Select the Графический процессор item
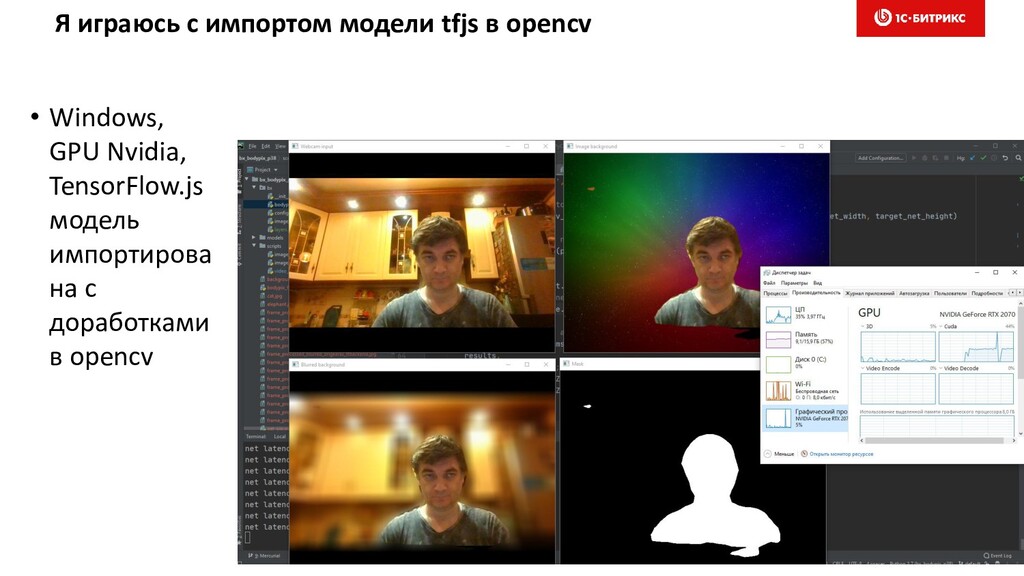Image resolution: width=1024 pixels, height=576 pixels. (805, 417)
